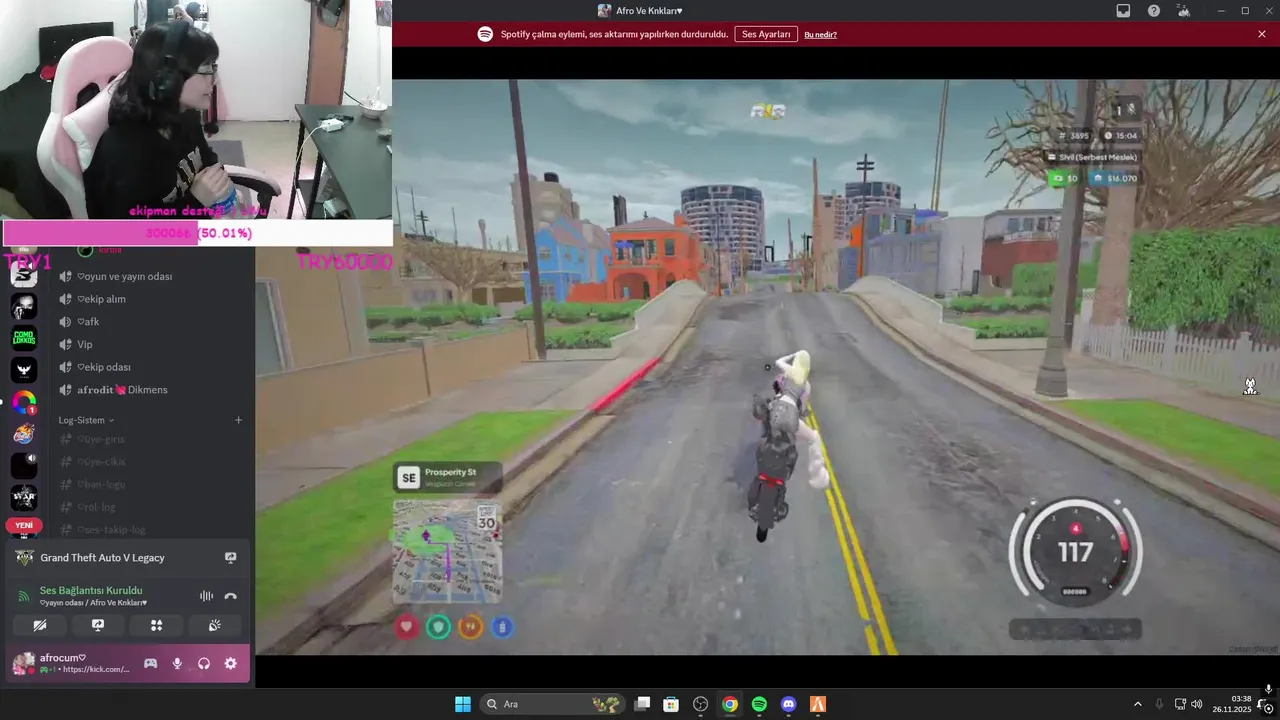
Task: Collapse the Log-Sistem category
Action: (x=86, y=420)
